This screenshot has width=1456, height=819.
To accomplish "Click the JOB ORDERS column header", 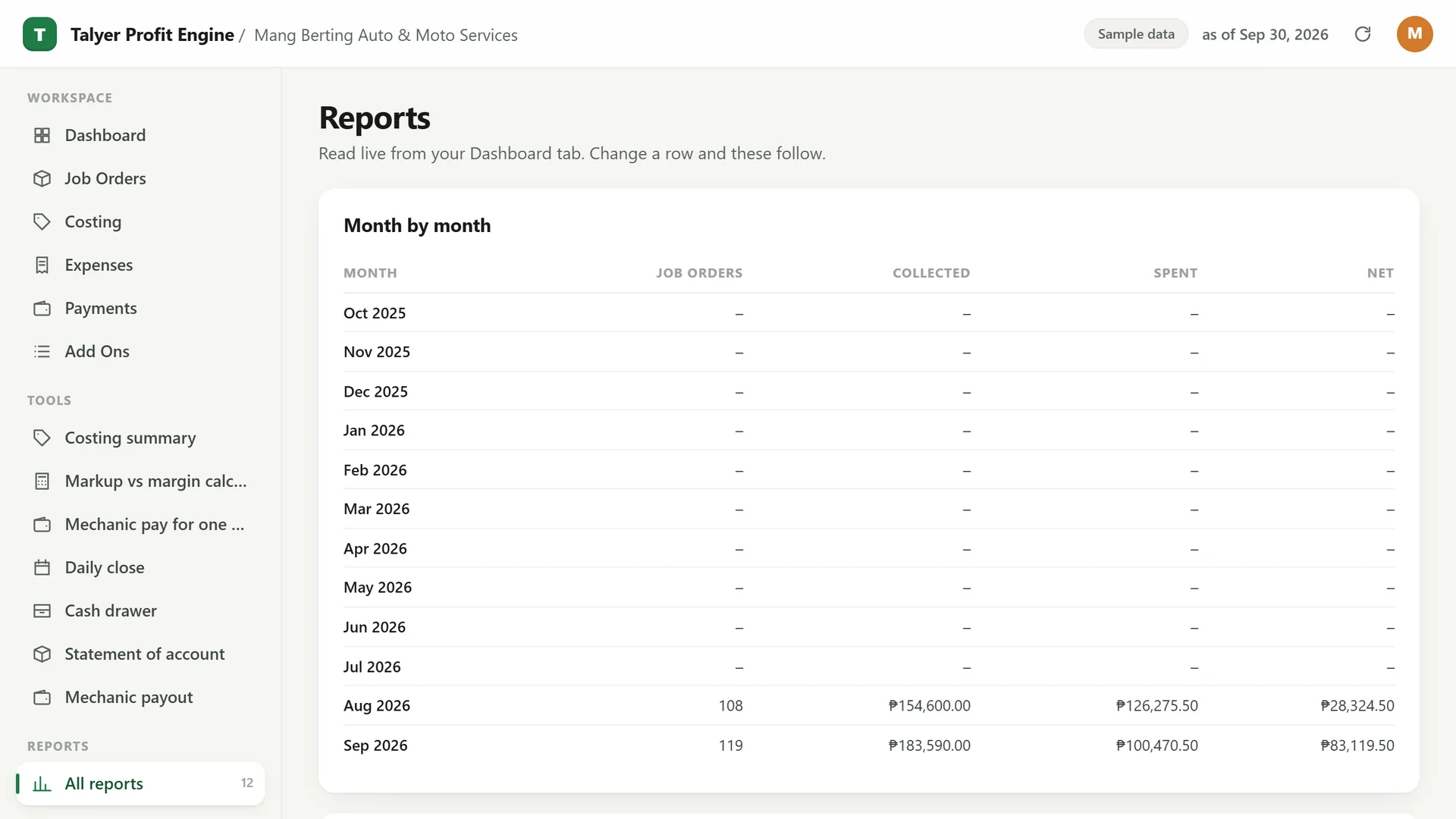I will click(699, 273).
